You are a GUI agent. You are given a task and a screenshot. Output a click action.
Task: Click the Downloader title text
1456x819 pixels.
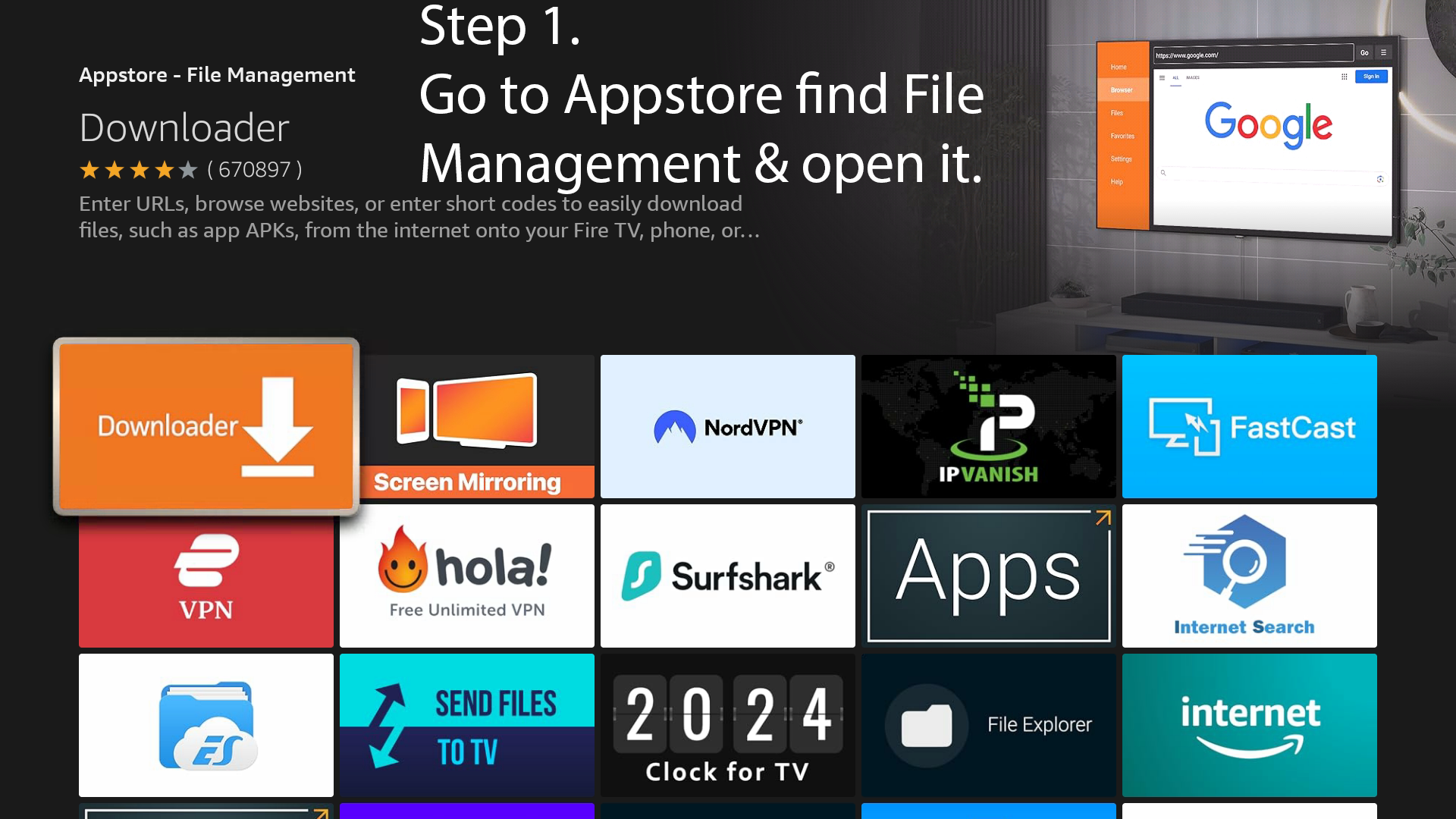pos(184,127)
